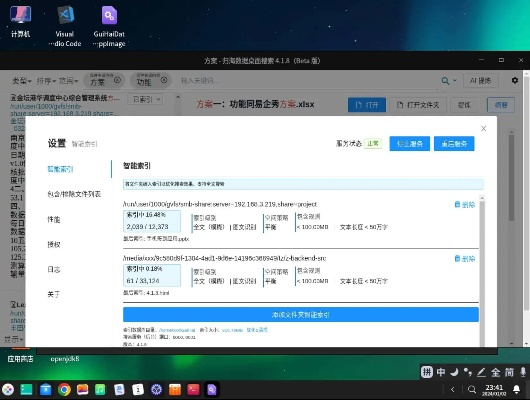Open the notification bell in the system tray

[516, 390]
